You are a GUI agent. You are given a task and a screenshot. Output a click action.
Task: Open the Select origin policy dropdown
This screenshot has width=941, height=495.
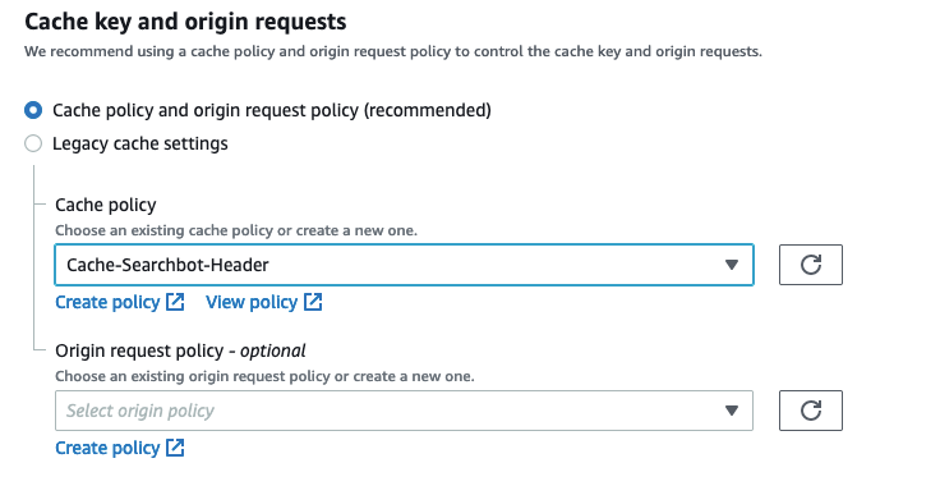(404, 410)
